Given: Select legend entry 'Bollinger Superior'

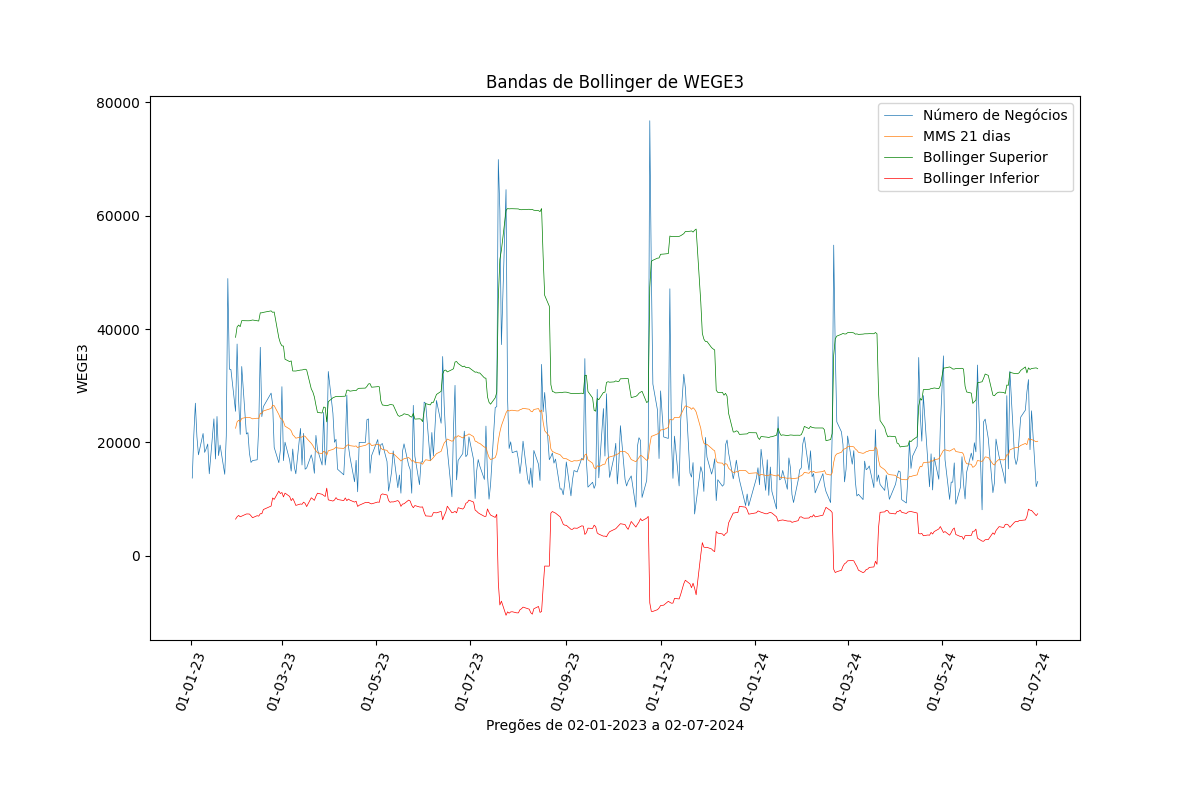Looking at the screenshot, I should point(985,157).
